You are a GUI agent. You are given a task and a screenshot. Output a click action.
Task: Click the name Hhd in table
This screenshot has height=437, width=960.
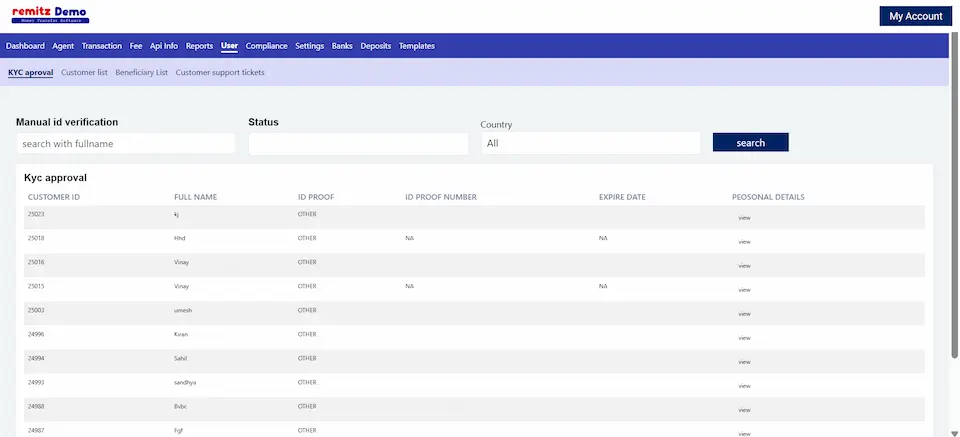pyautogui.click(x=179, y=237)
